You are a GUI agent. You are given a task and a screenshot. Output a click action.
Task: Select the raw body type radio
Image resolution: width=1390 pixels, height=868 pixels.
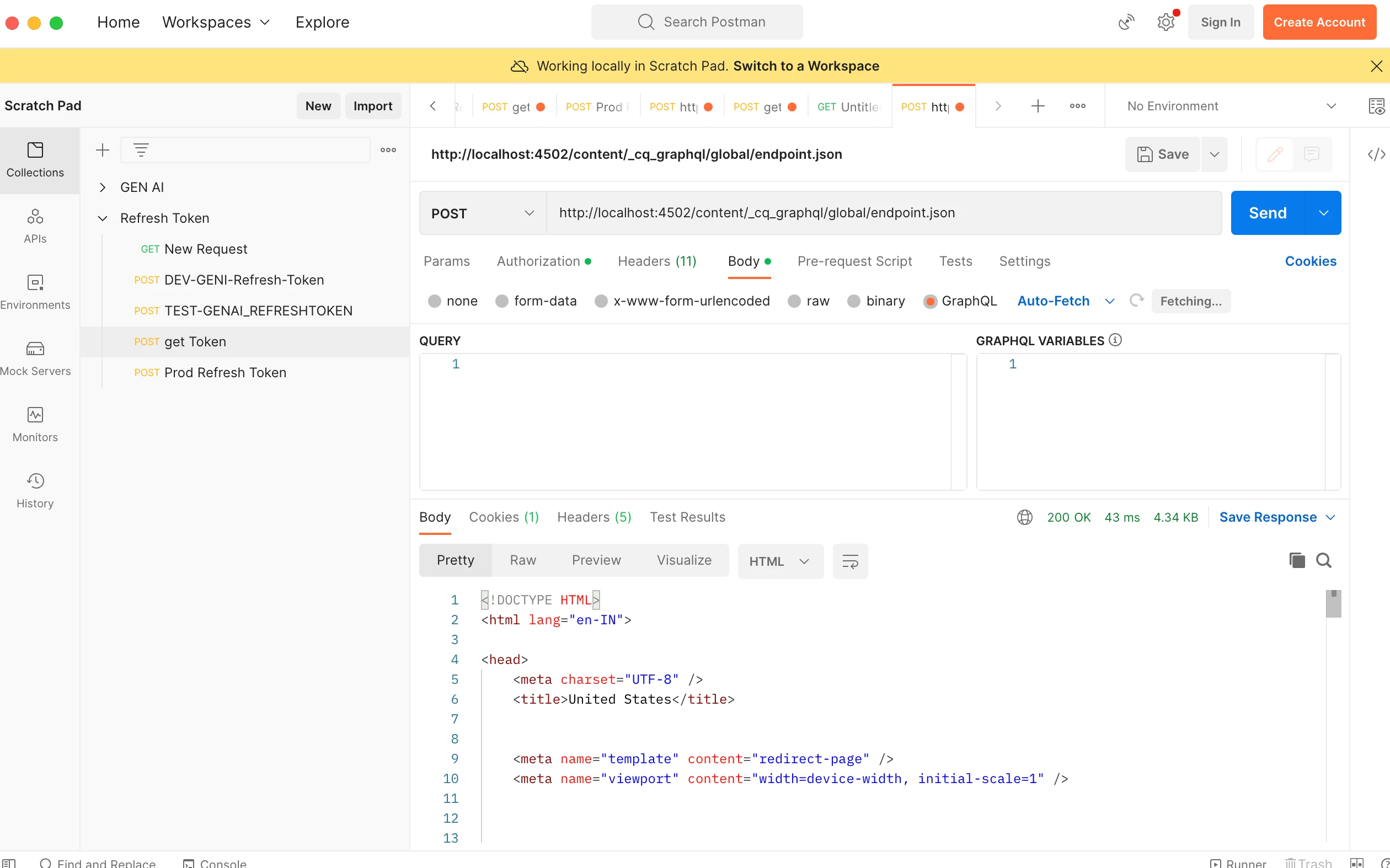click(794, 302)
